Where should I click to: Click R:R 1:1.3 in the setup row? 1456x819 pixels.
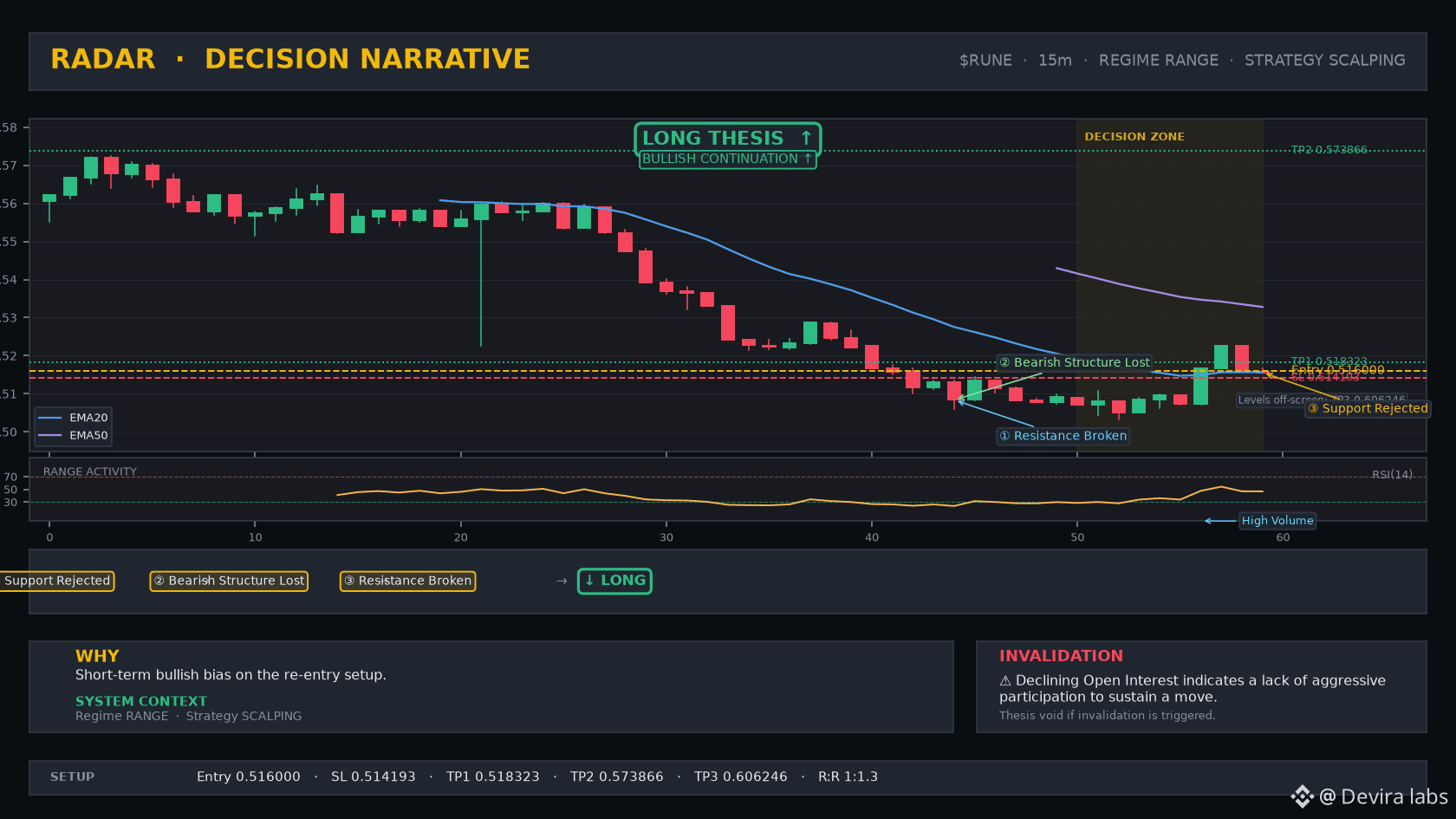[848, 777]
